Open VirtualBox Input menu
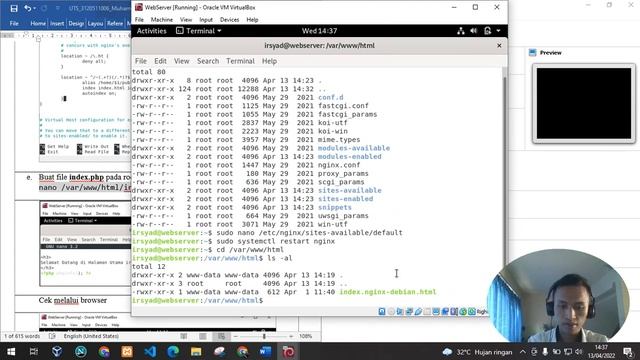The height and width of the screenshot is (360, 640). click(206, 20)
